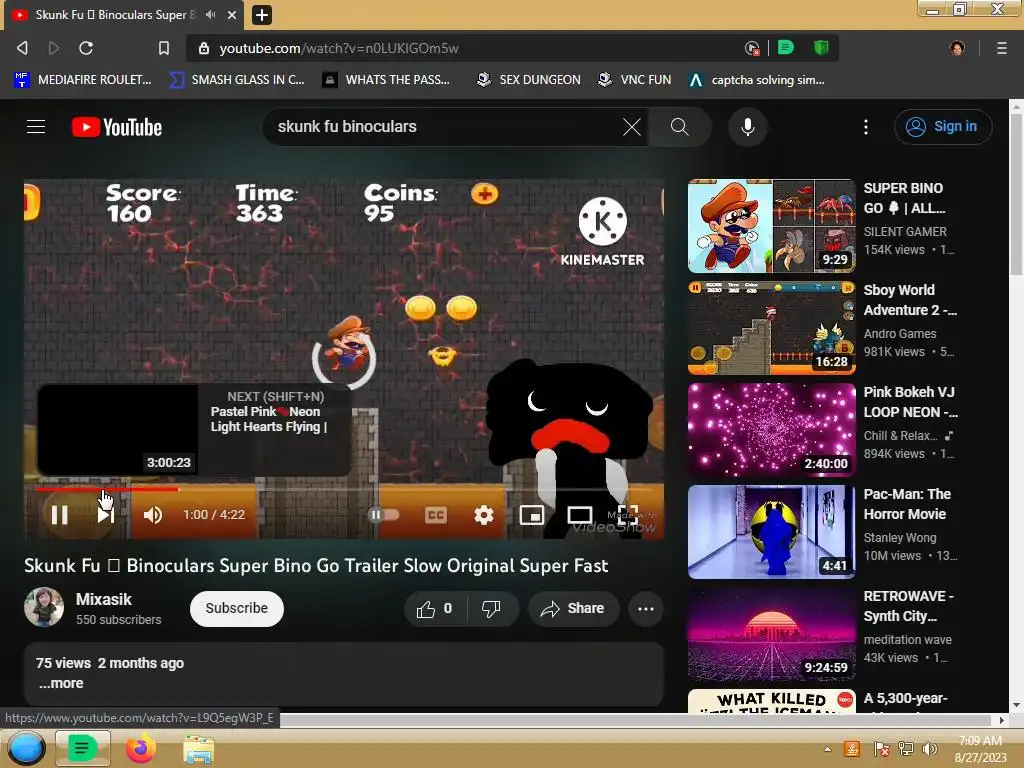The height and width of the screenshot is (768, 1024).
Task: Enter full screen mode
Action: click(x=628, y=515)
